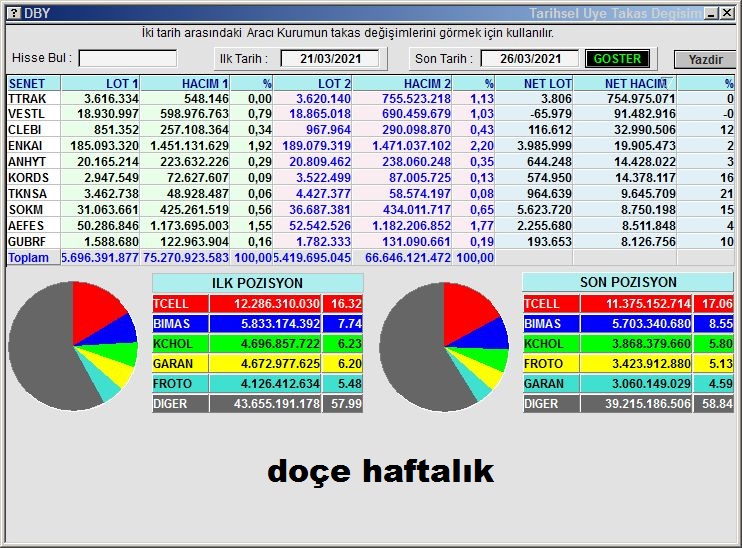This screenshot has width=742, height=548.
Task: Click red TCELL swatch in SON POZISYON
Action: [x=551, y=303]
